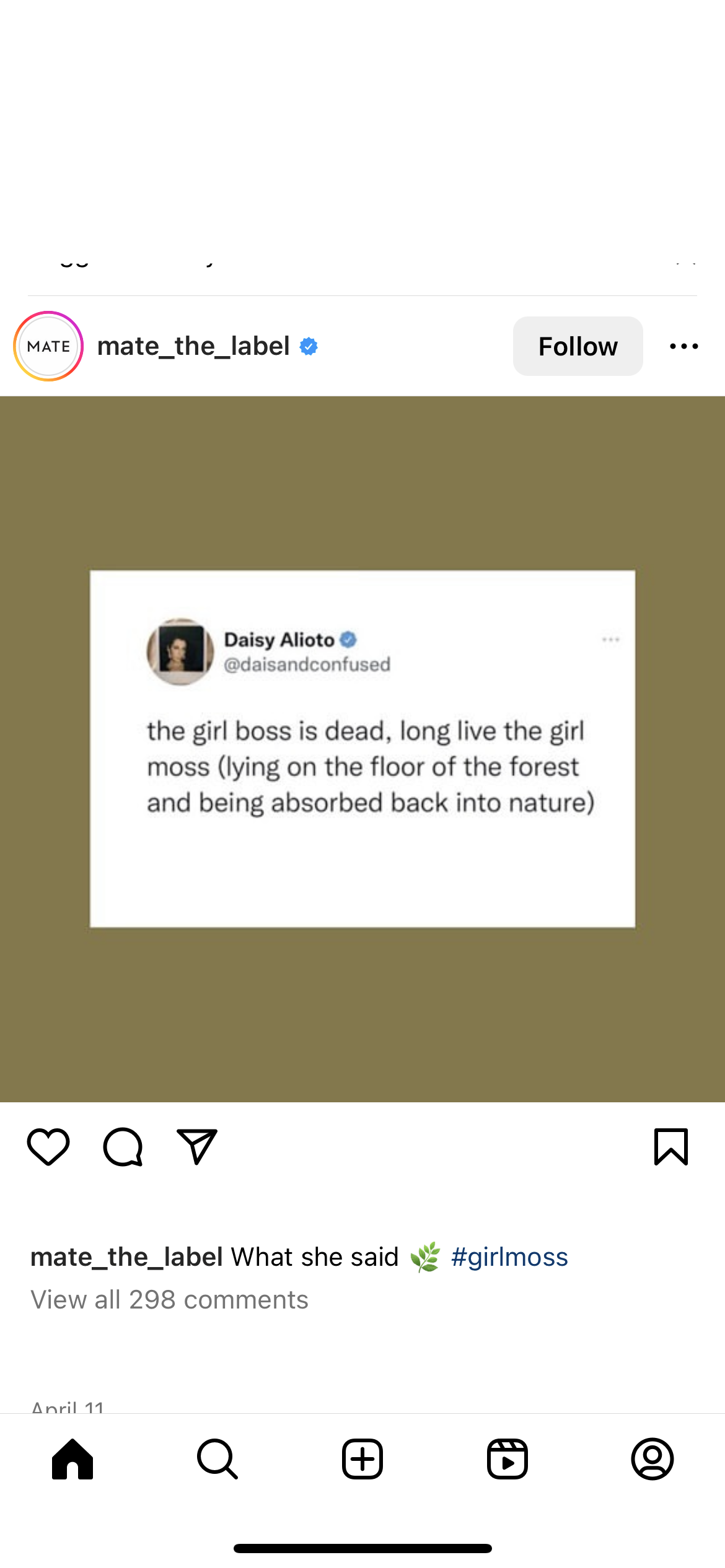Open the comment bubble icon
Image resolution: width=725 pixels, height=1568 pixels.
pos(123,1146)
